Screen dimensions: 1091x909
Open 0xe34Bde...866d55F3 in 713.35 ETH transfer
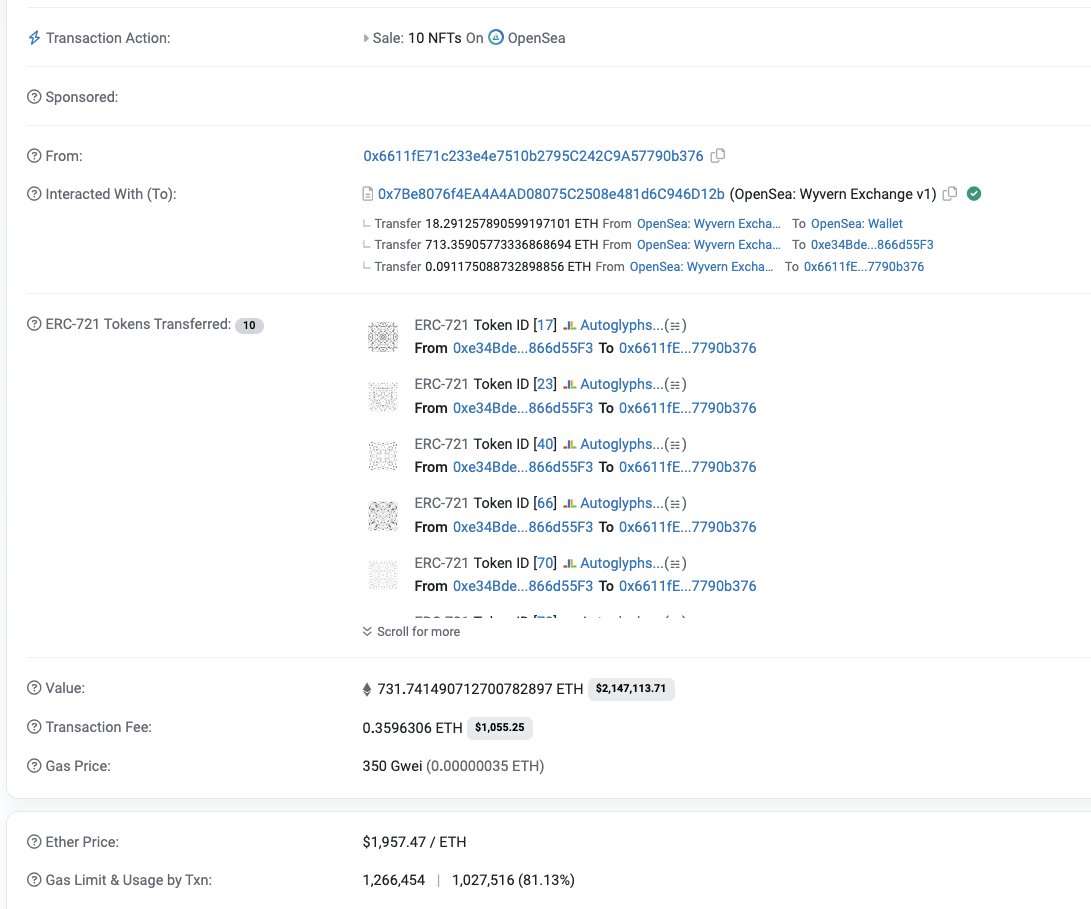pos(872,244)
